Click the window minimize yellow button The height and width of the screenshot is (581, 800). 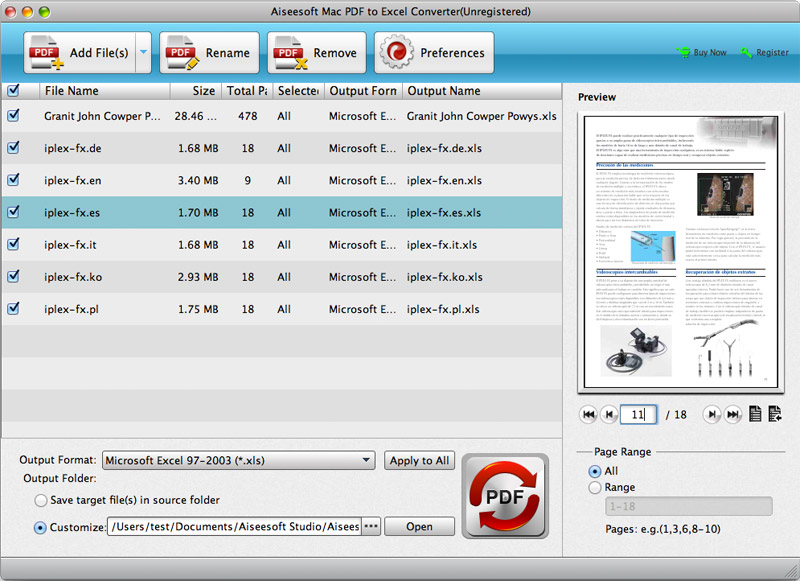27,11
